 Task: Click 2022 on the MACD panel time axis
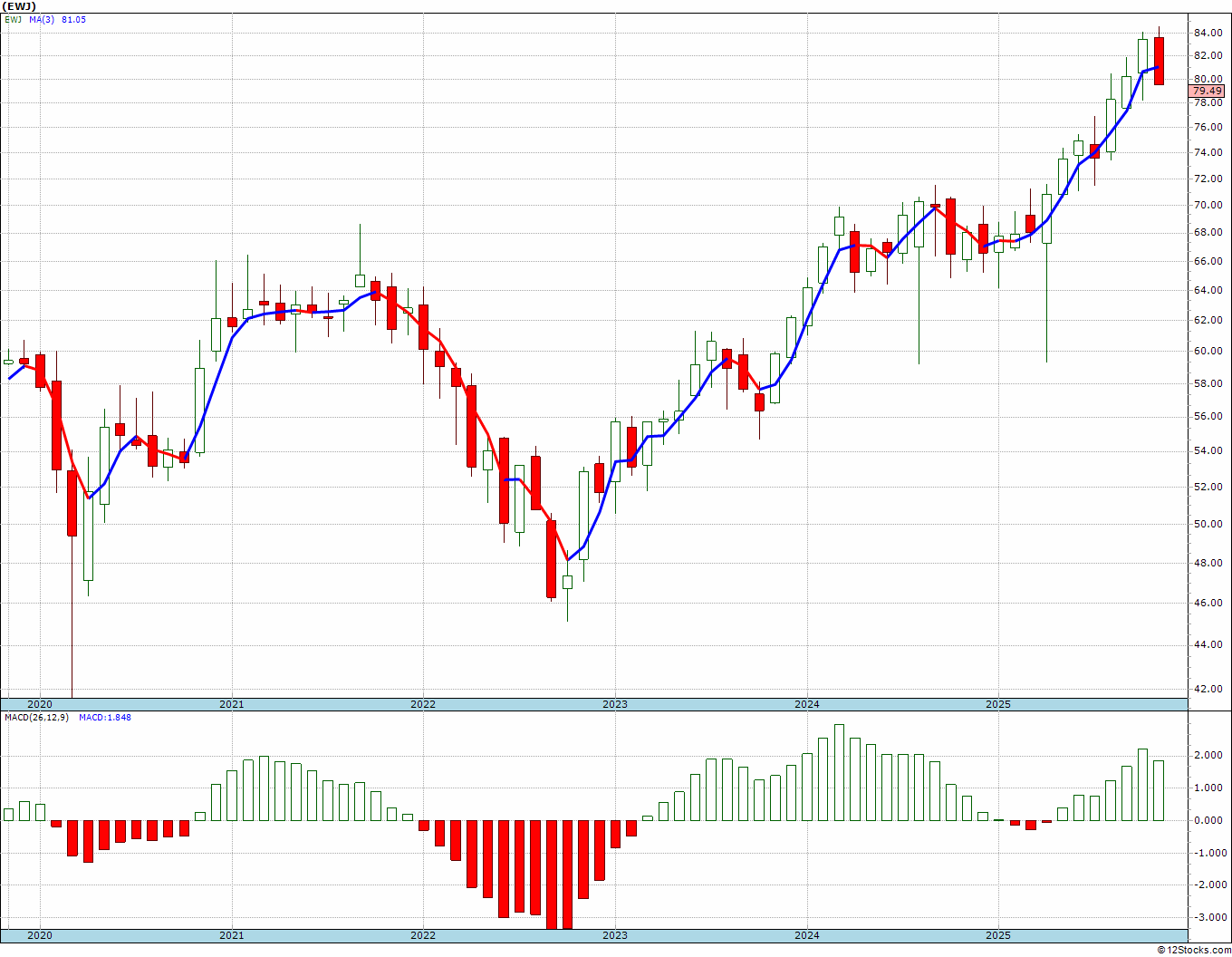point(423,935)
